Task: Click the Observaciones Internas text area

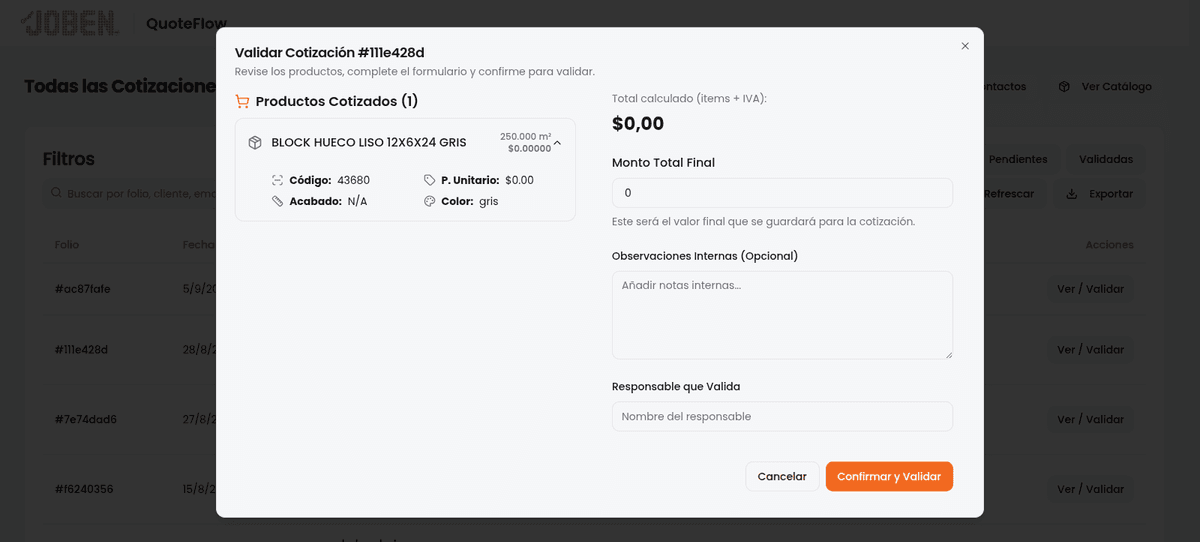Action: pyautogui.click(x=782, y=314)
